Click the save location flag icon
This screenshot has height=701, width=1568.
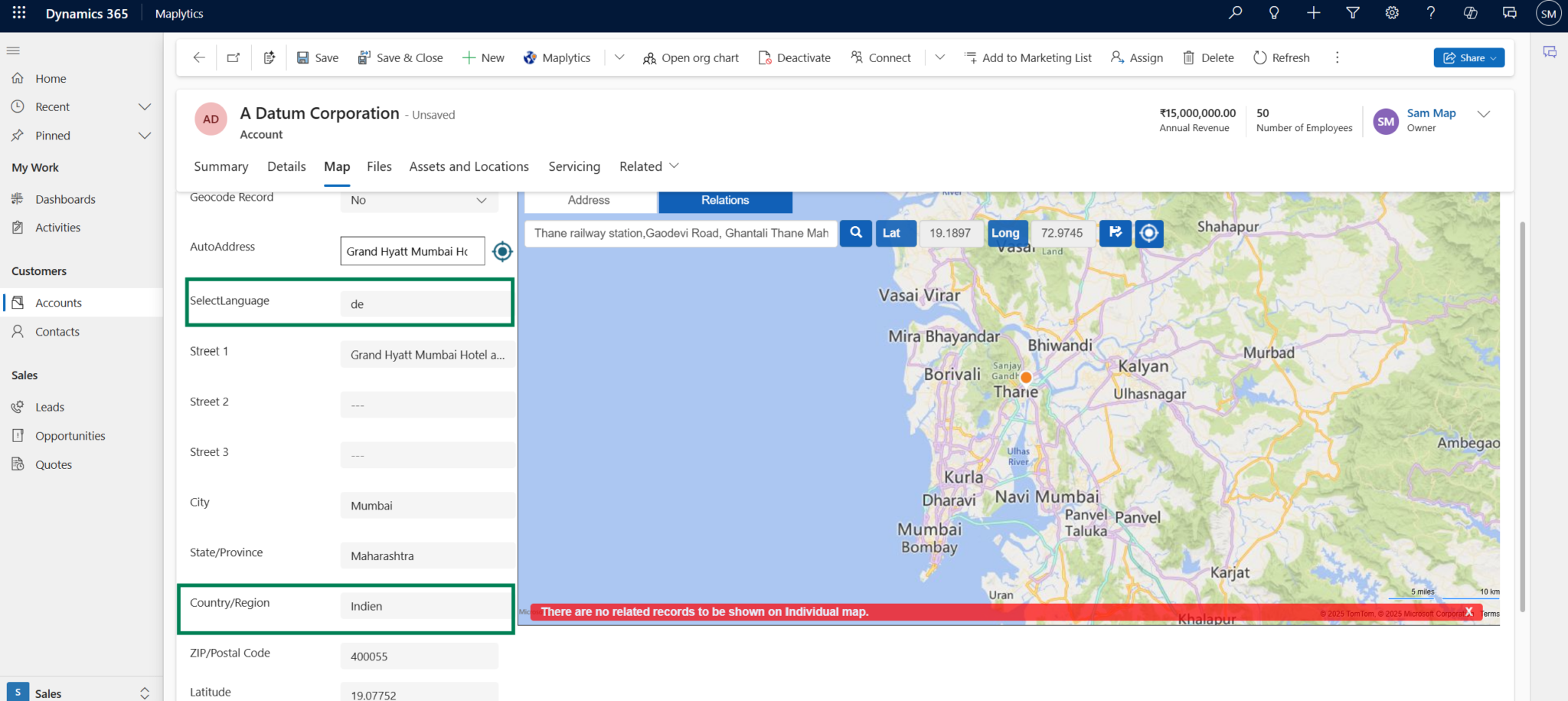[x=1115, y=233]
